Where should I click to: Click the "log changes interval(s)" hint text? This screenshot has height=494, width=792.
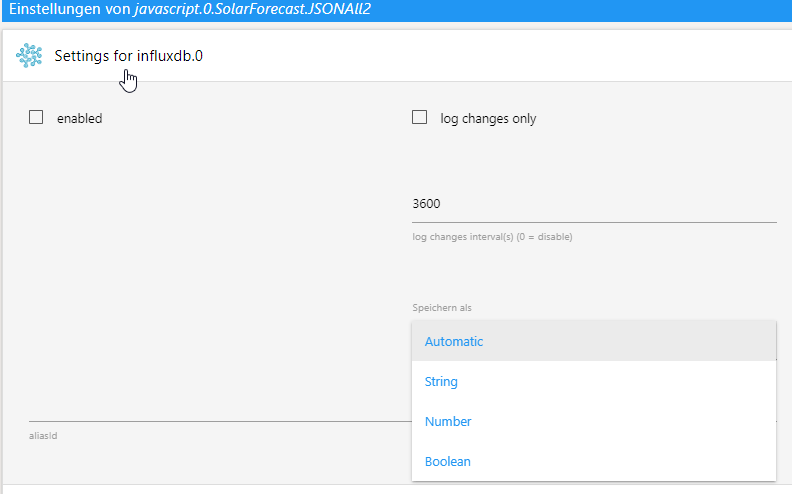click(492, 237)
